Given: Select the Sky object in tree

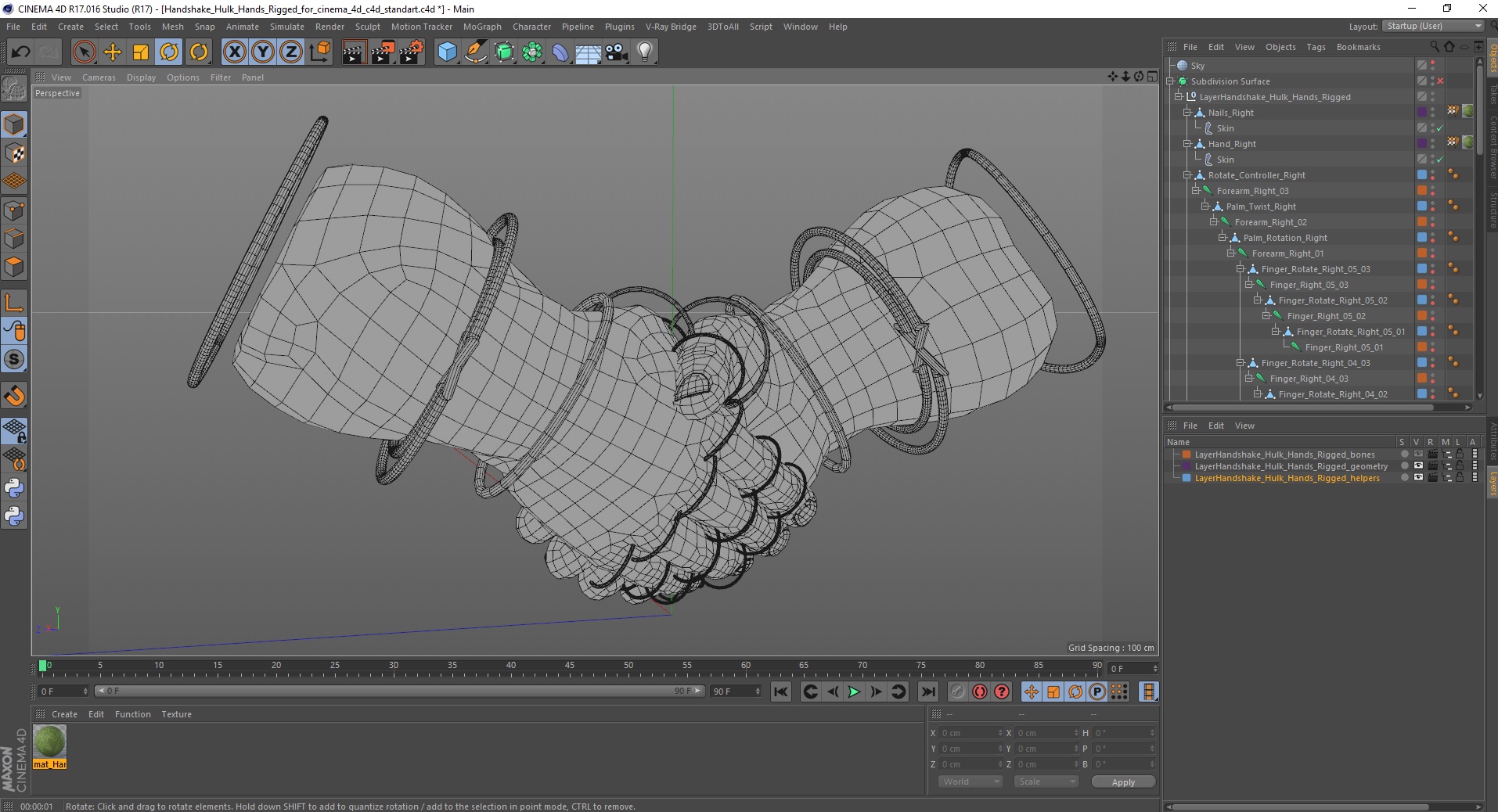Looking at the screenshot, I should point(1197,66).
